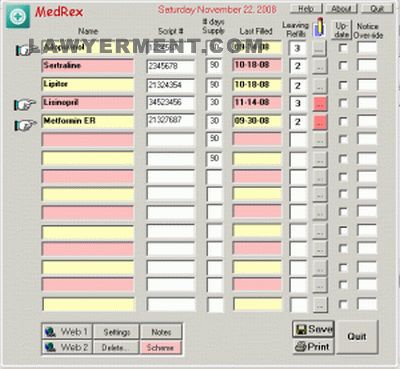Open Web 2 globe button

pyautogui.click(x=67, y=347)
